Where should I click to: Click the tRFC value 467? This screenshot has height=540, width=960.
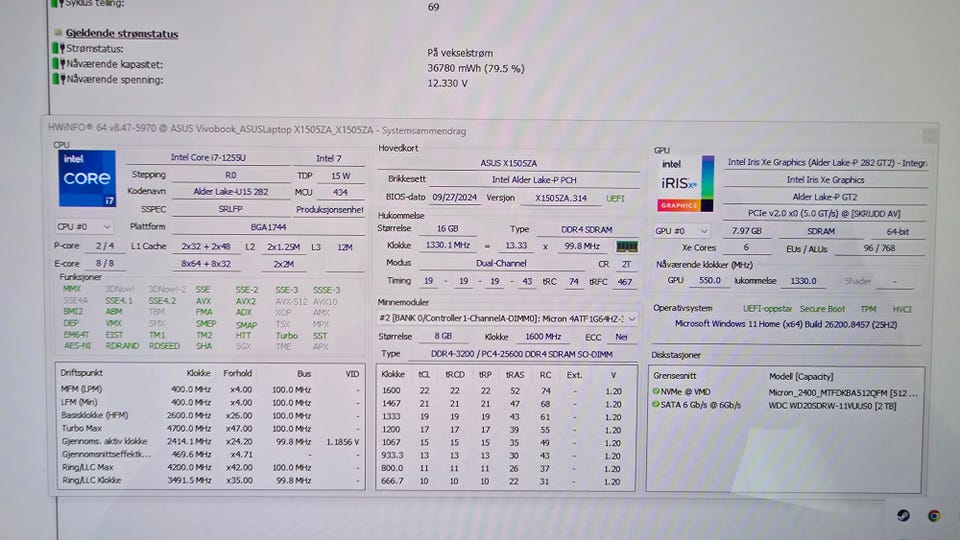coord(624,282)
